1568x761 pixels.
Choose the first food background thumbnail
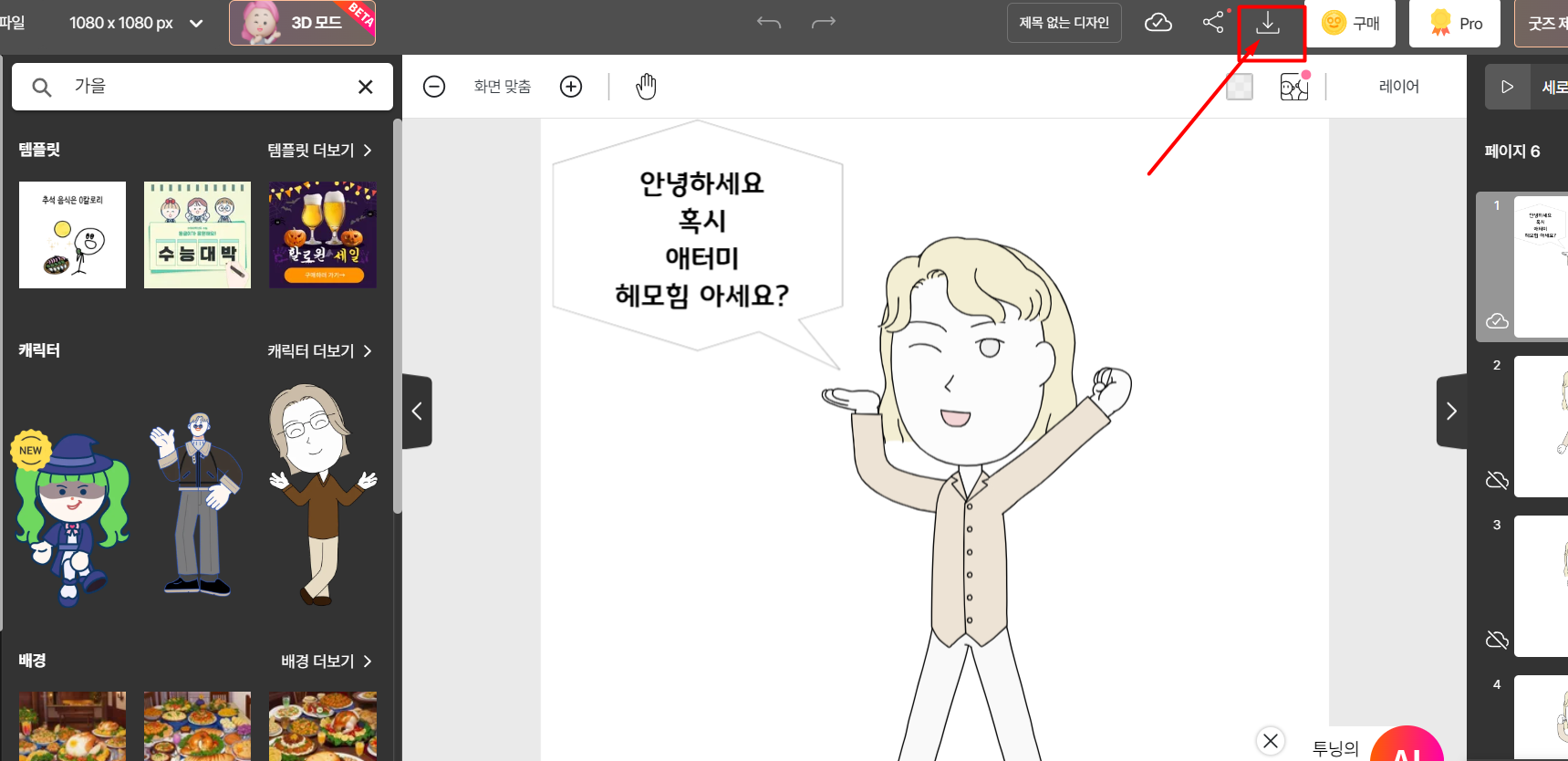click(x=73, y=726)
